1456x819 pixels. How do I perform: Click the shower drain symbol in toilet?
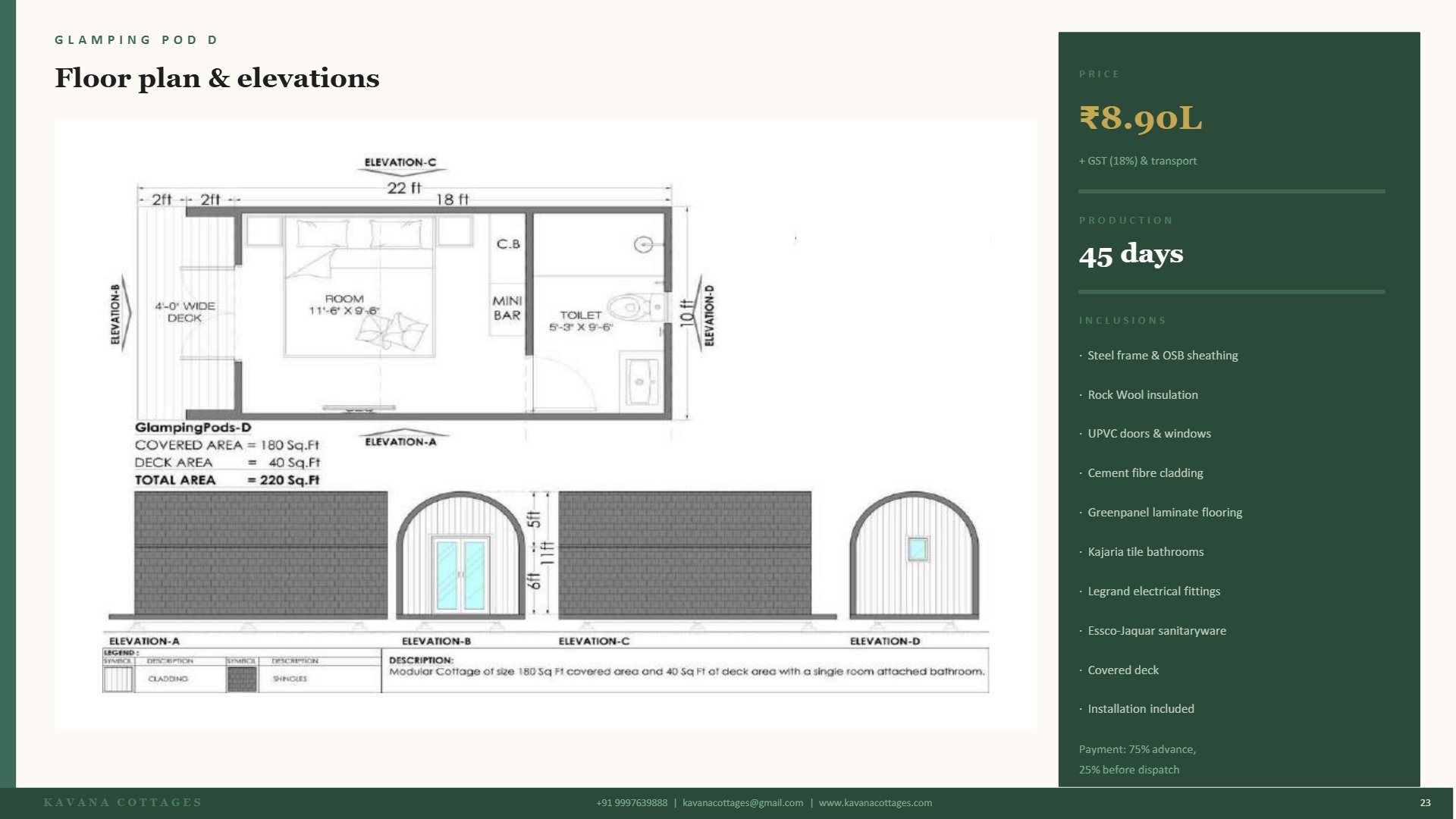643,244
